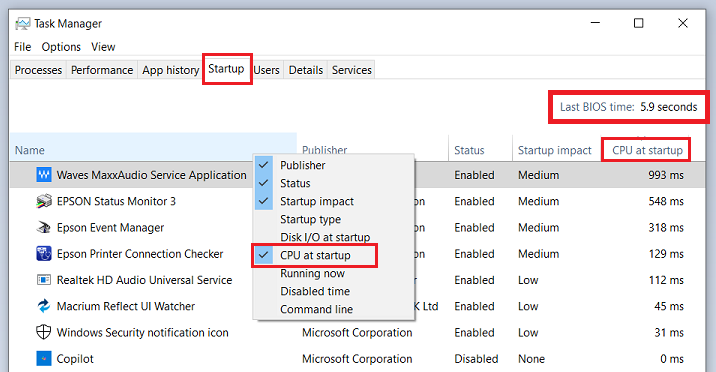716x372 pixels.
Task: Select the Waves MaxxAudio Service Application row
Action: coord(357,175)
